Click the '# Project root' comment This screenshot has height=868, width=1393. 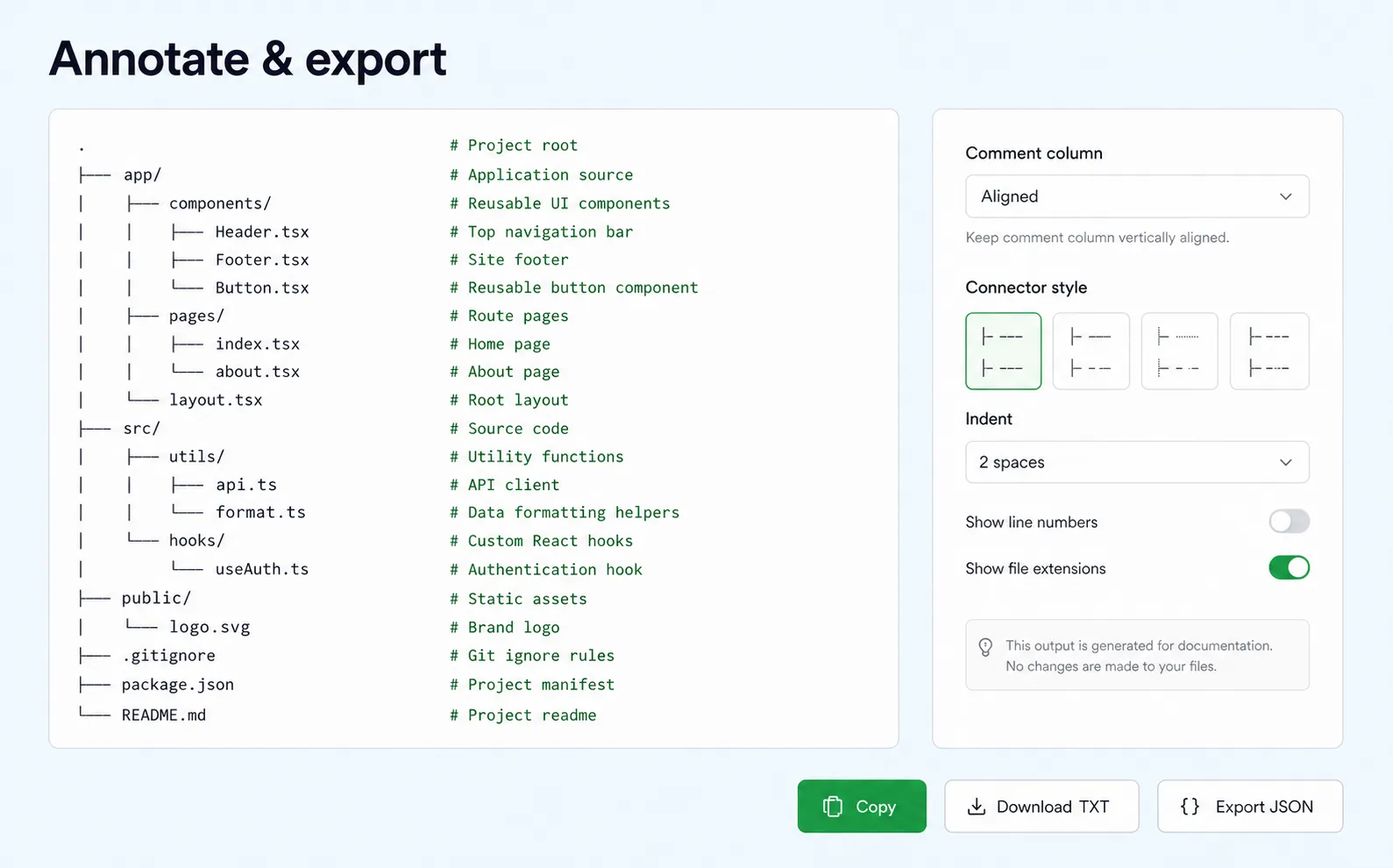(x=514, y=145)
